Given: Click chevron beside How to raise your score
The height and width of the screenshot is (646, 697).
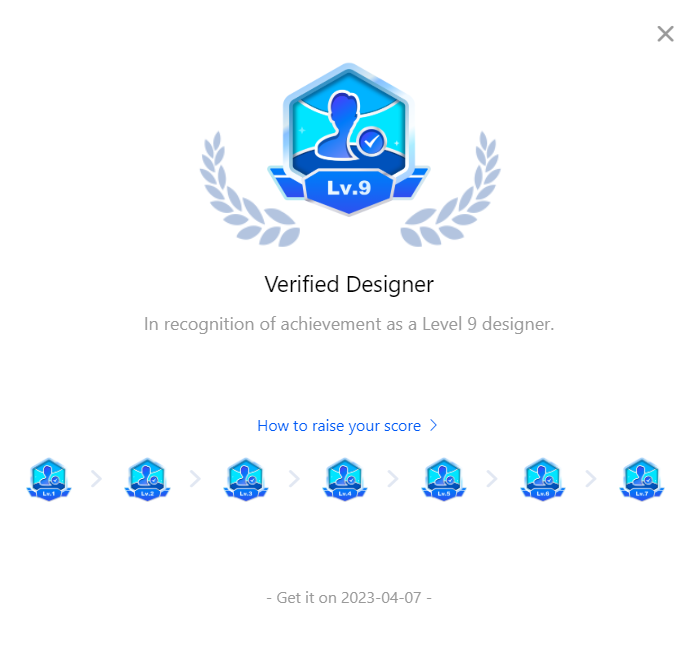Looking at the screenshot, I should pos(433,426).
